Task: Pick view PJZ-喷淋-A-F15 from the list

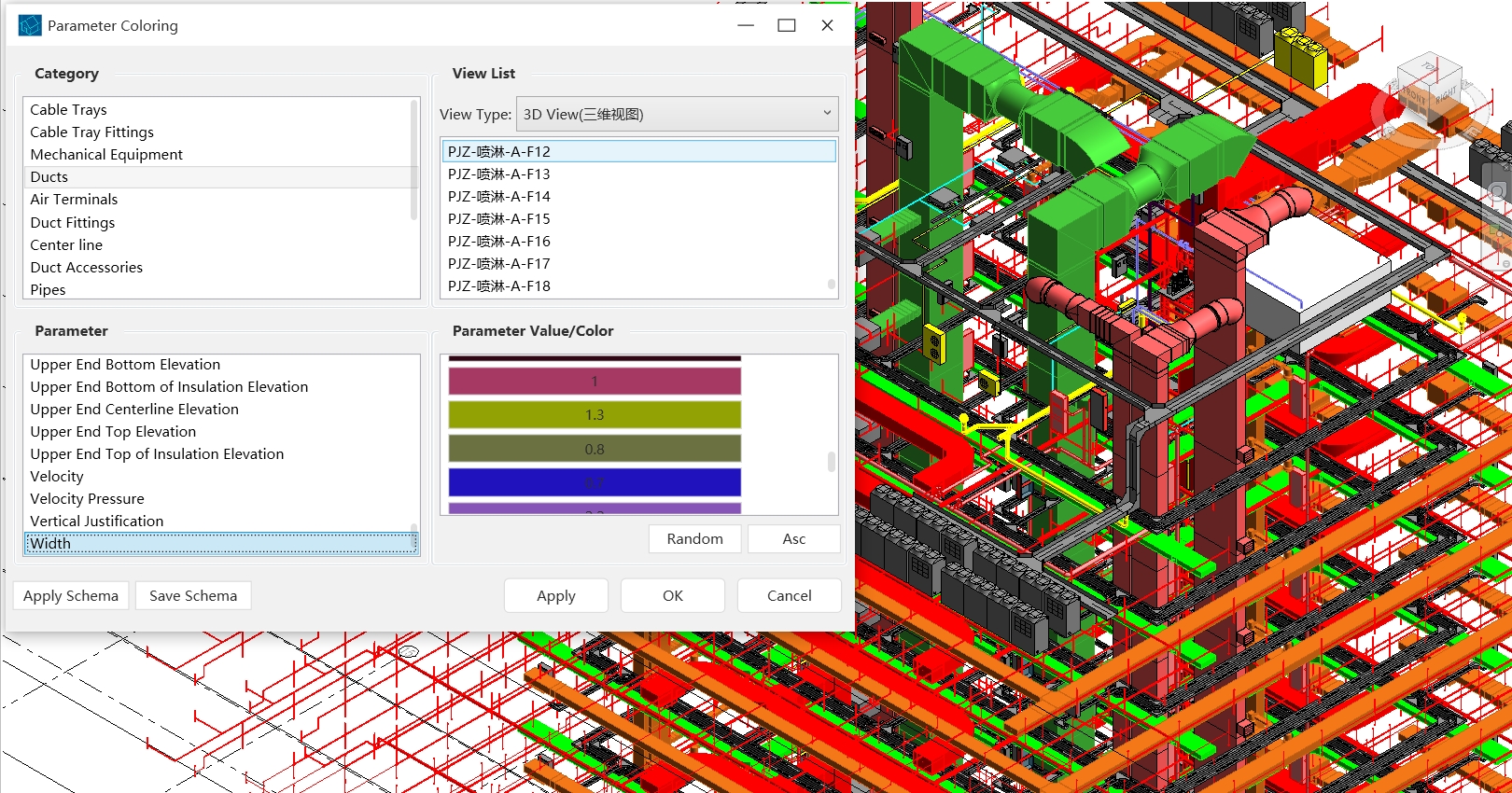Action: pos(499,219)
